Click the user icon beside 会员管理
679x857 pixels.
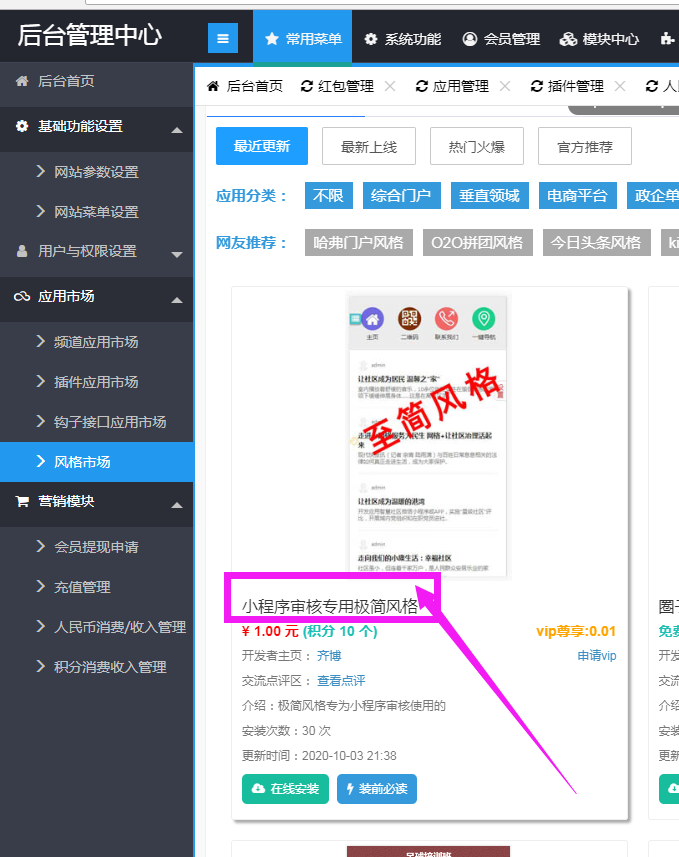(470, 39)
